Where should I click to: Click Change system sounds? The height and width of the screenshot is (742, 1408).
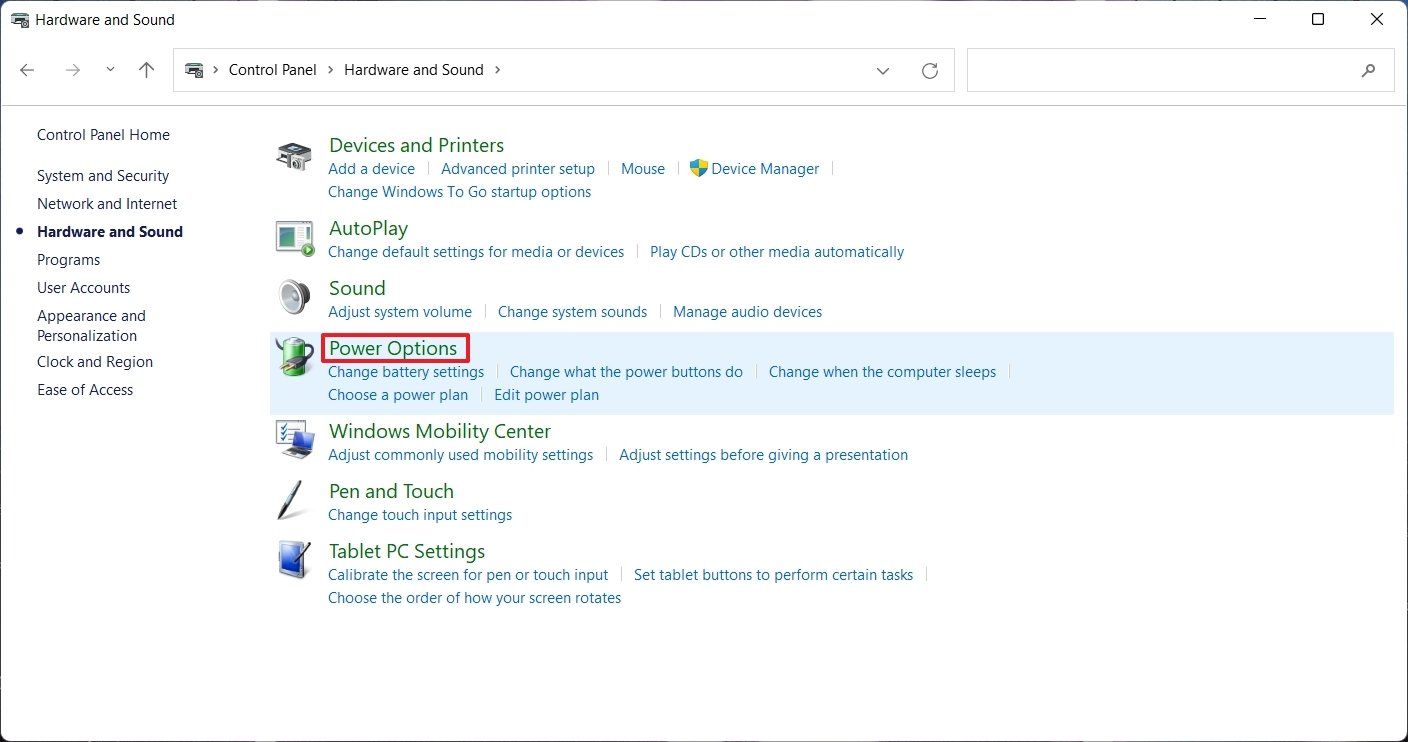[572, 312]
